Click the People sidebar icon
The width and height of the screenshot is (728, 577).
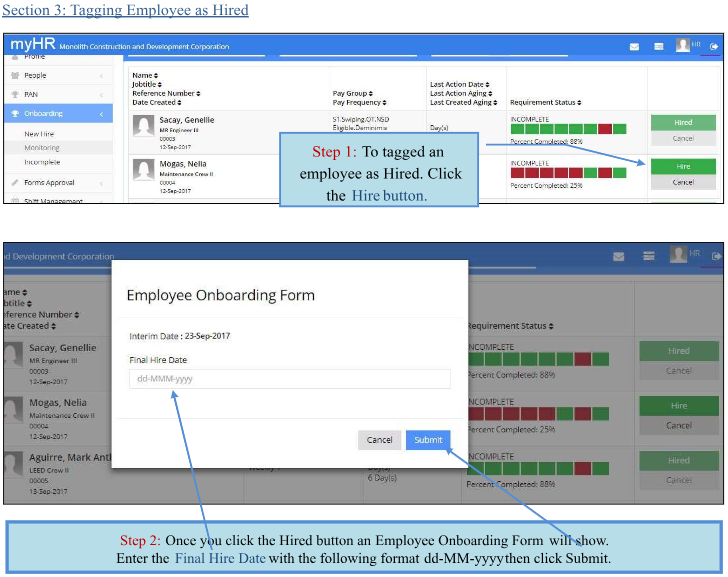[x=15, y=75]
